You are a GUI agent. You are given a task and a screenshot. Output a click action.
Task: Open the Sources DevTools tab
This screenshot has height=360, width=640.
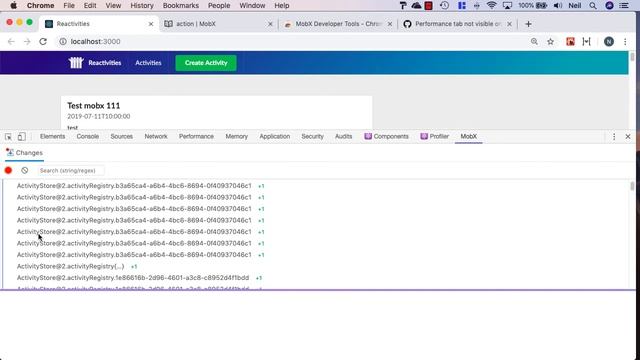122,136
